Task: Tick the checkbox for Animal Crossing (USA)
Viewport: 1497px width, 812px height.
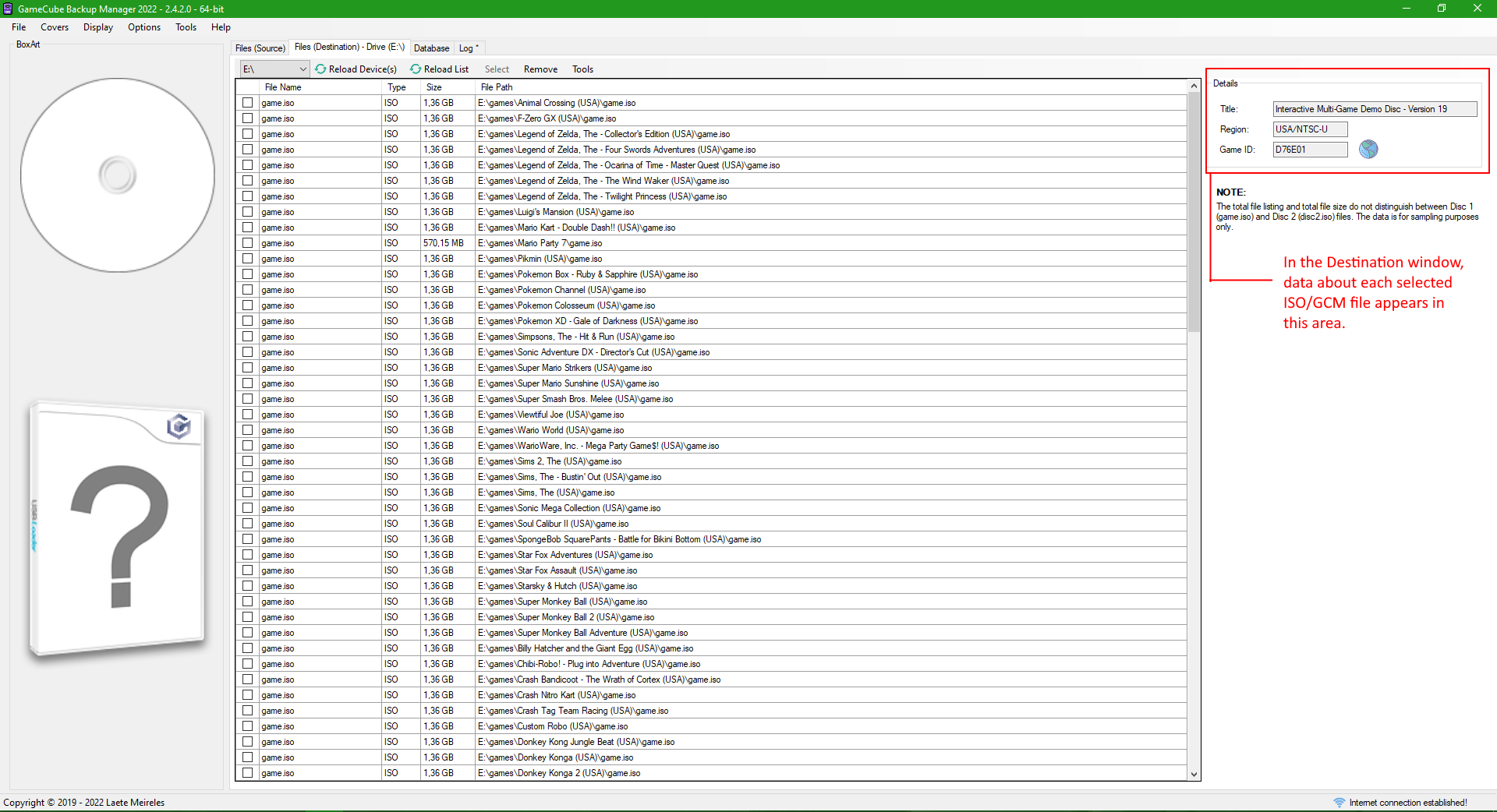Action: pyautogui.click(x=247, y=103)
